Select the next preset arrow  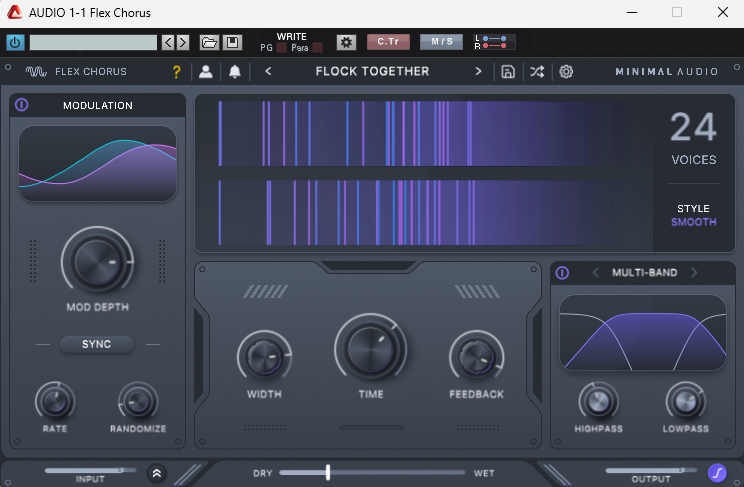pyautogui.click(x=478, y=71)
